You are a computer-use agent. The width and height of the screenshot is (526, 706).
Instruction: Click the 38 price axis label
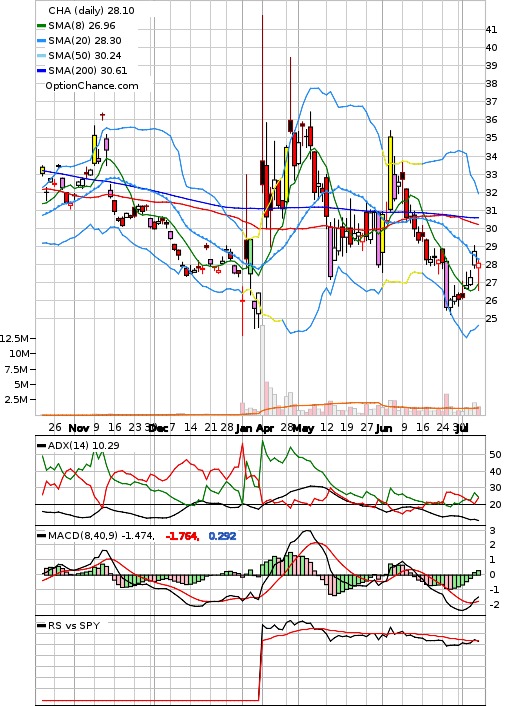(491, 84)
